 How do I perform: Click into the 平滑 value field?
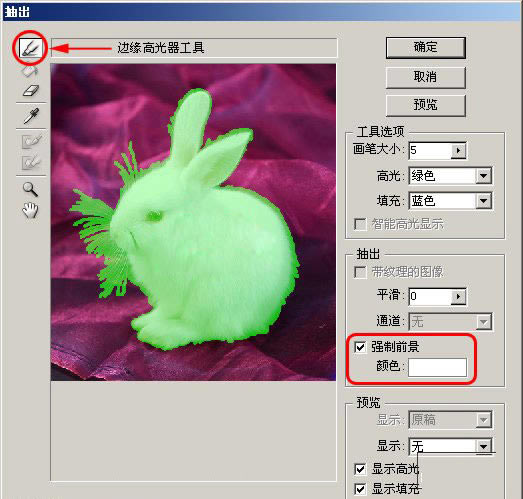(430, 297)
